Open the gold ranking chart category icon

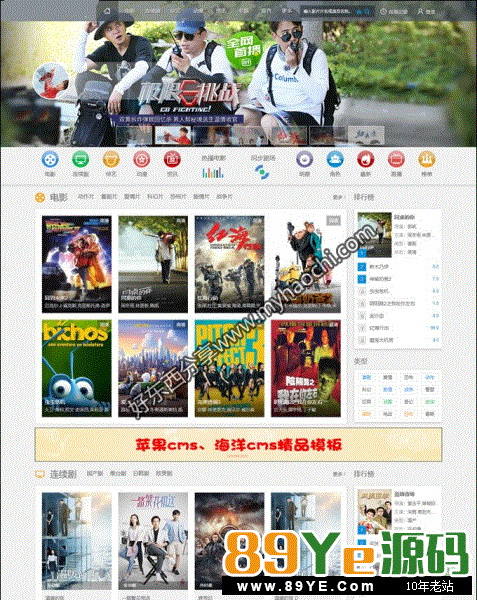coord(427,160)
